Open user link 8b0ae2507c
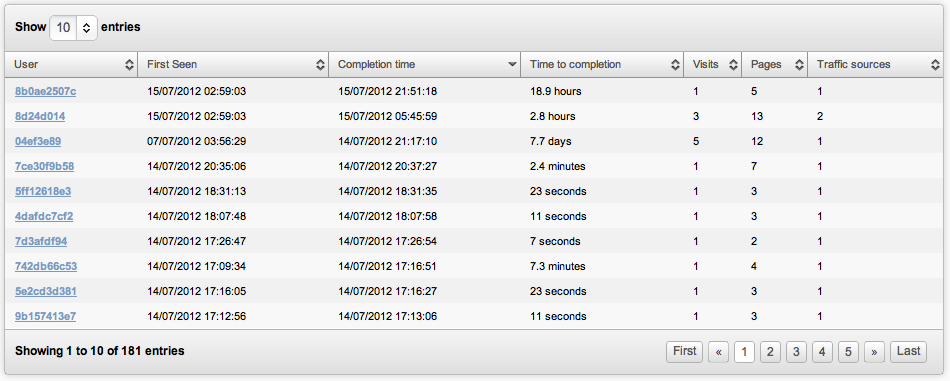Image resolution: width=950 pixels, height=381 pixels. [45, 91]
